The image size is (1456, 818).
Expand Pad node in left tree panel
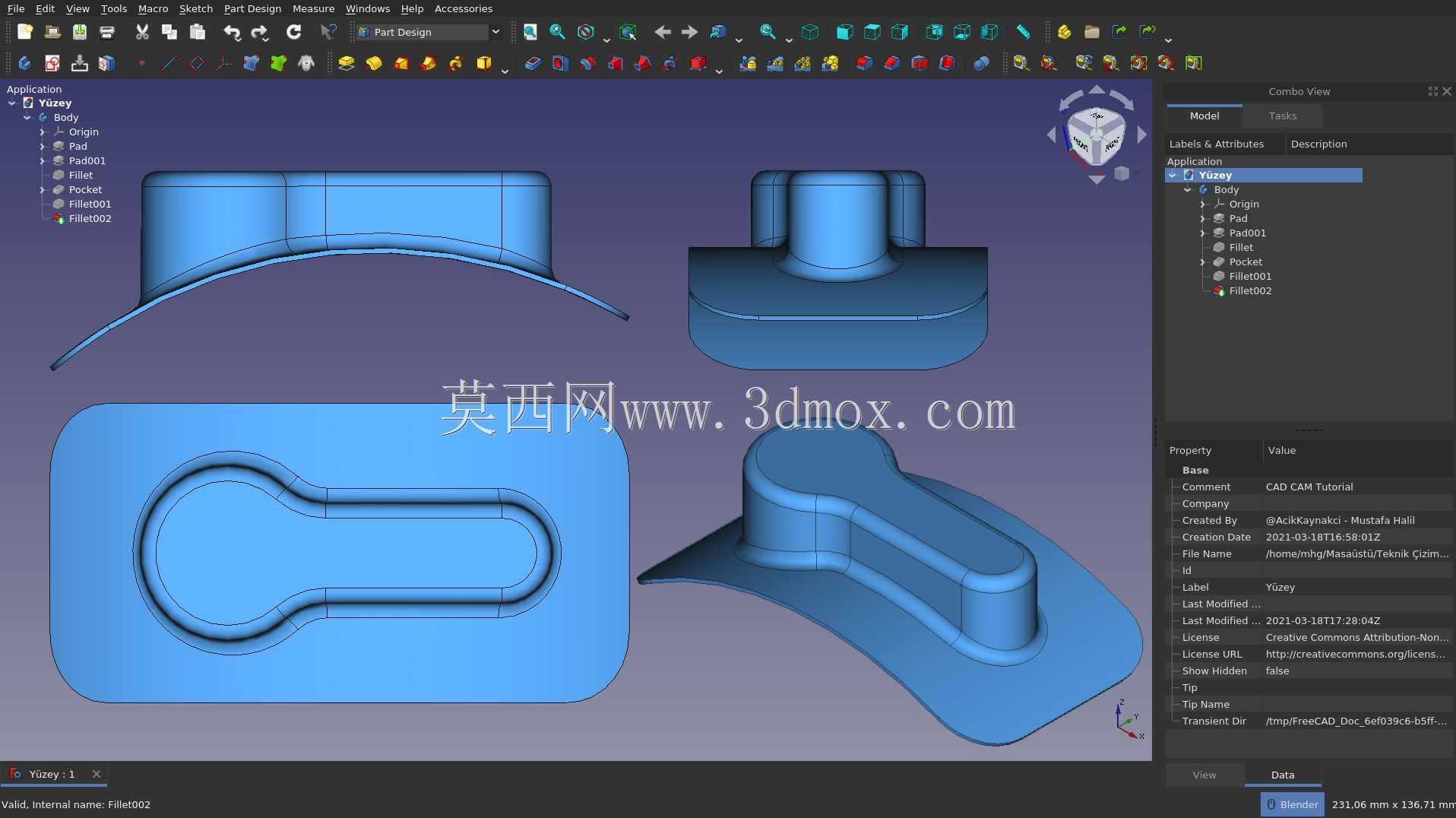coord(42,147)
